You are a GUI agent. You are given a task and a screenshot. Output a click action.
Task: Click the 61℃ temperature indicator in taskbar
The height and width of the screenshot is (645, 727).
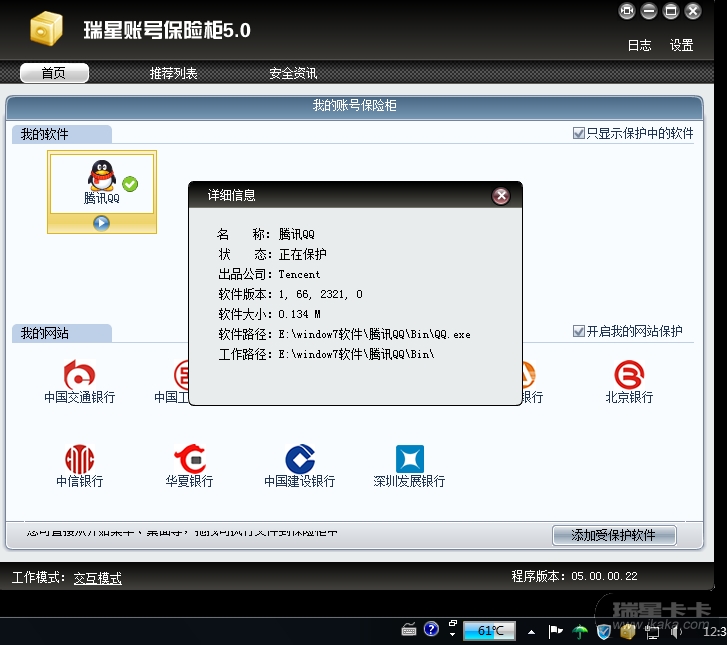pyautogui.click(x=490, y=631)
